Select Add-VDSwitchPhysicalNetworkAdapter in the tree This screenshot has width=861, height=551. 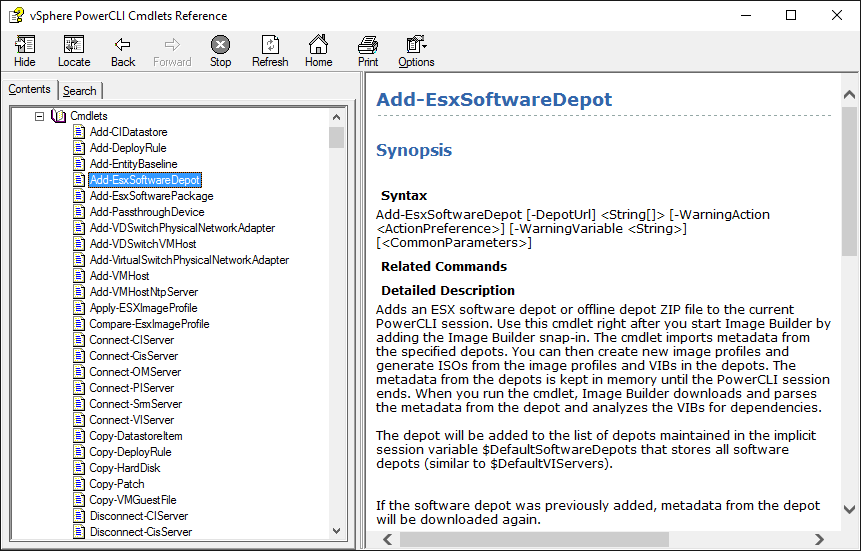[182, 227]
